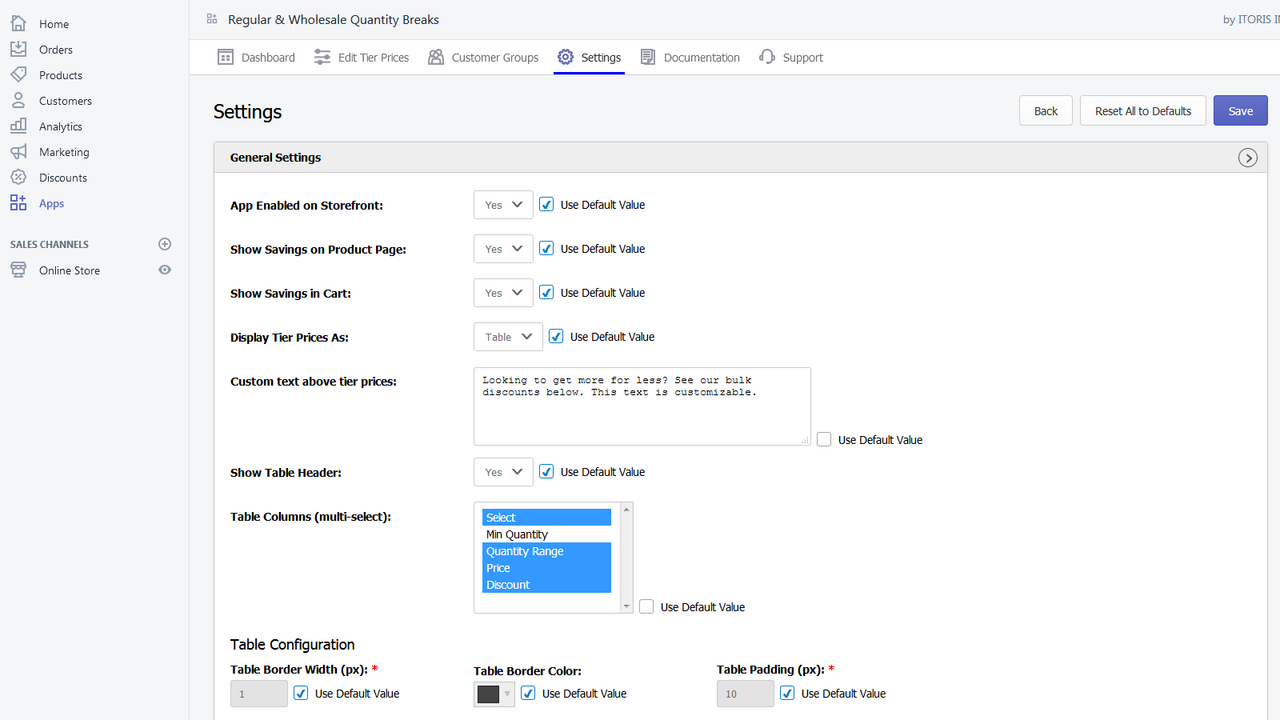Screen dimensions: 1280x720
Task: Switch to the Edit Tier Prices tab
Action: pos(361,57)
